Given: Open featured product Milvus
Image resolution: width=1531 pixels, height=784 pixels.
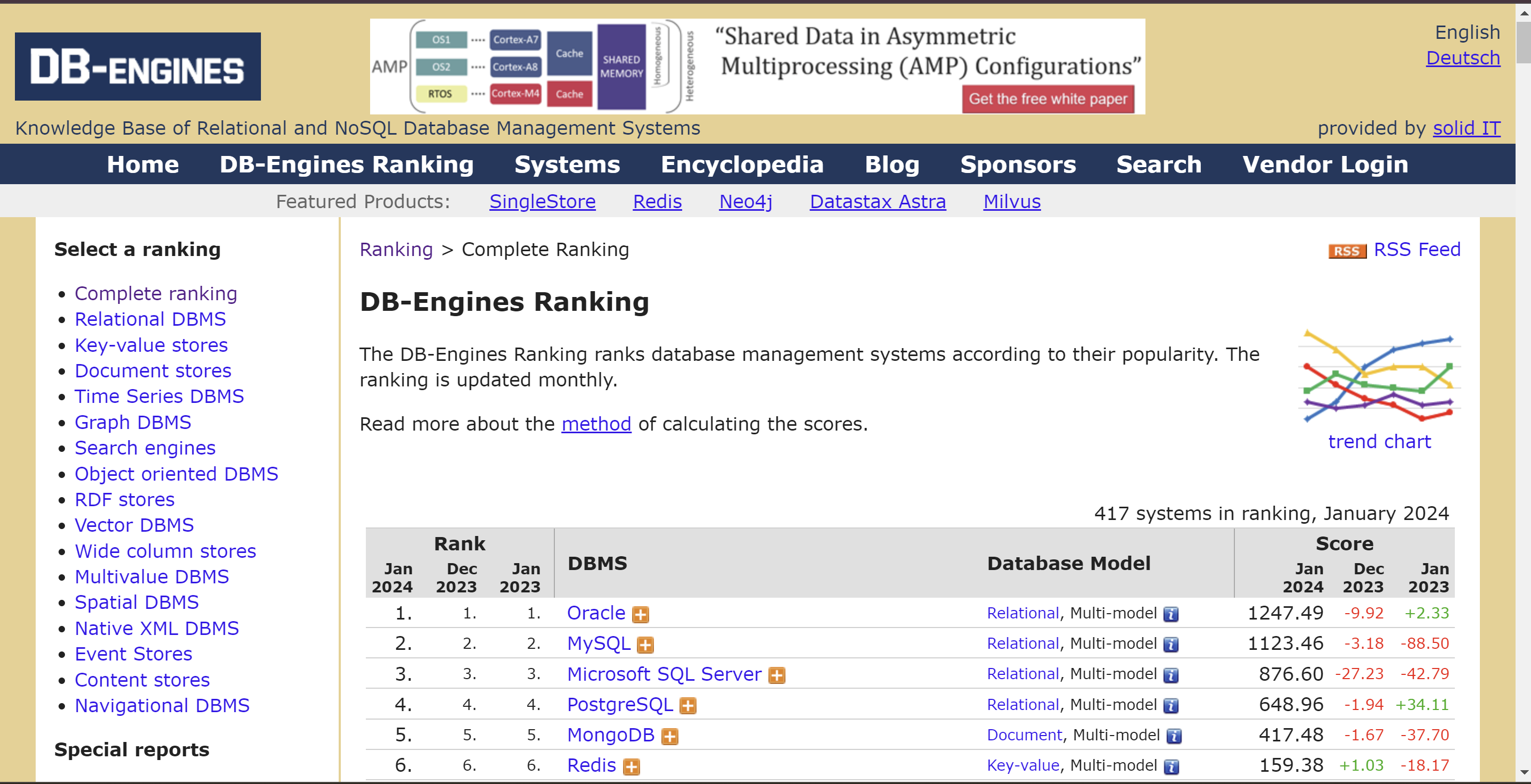Looking at the screenshot, I should tap(1012, 202).
